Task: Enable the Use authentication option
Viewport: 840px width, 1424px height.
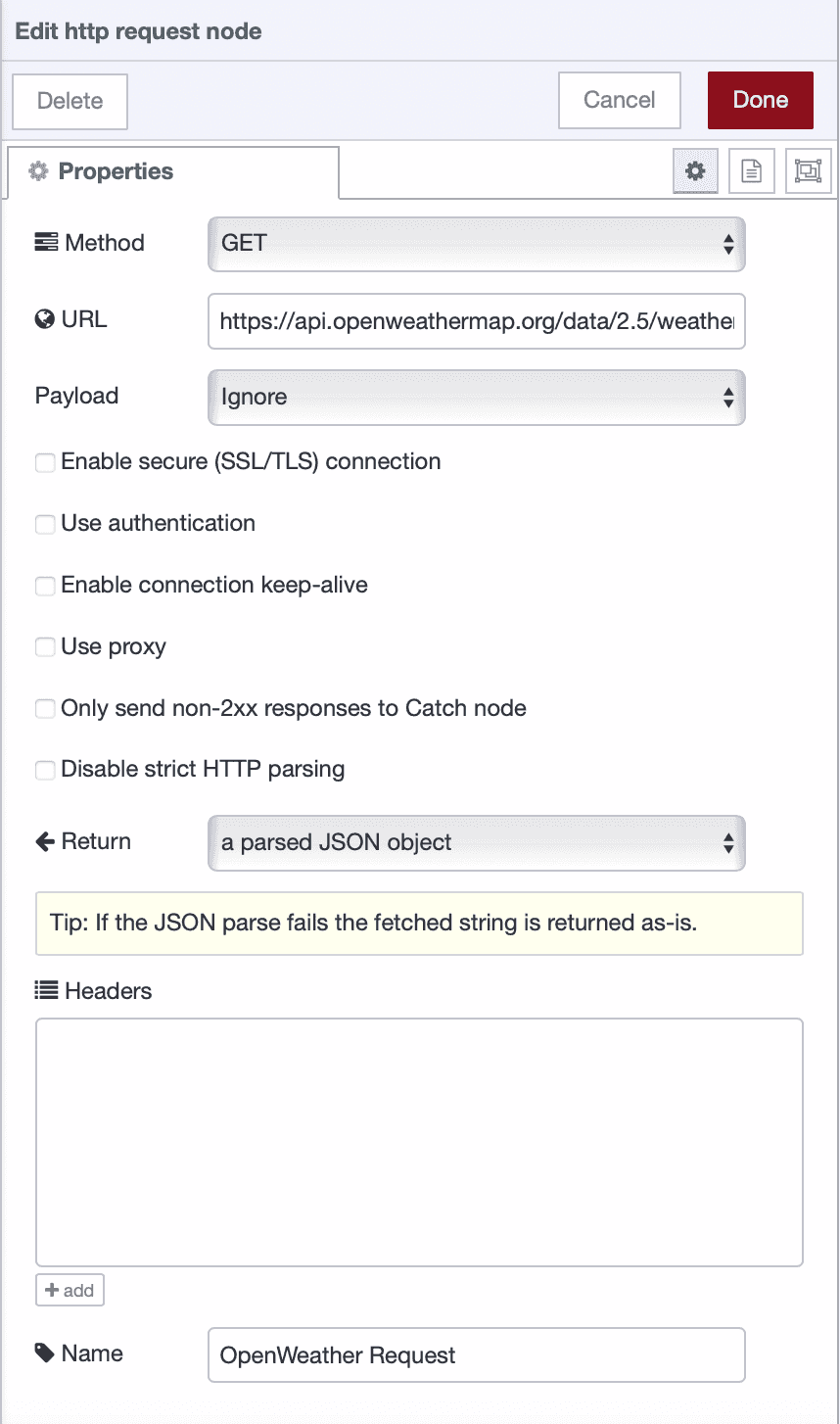Action: [45, 524]
